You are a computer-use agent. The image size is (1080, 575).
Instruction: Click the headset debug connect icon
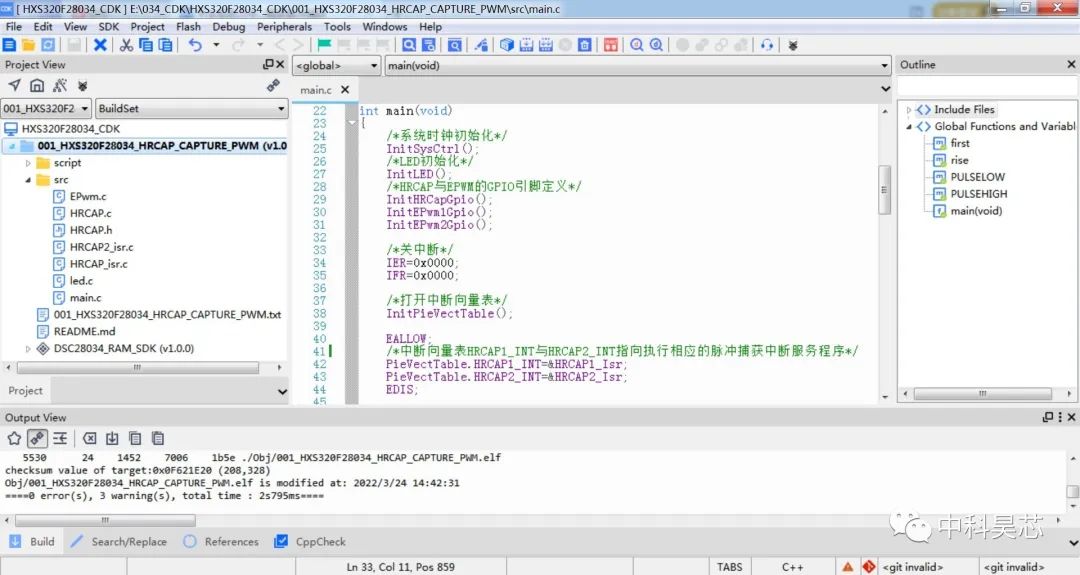click(x=767, y=45)
